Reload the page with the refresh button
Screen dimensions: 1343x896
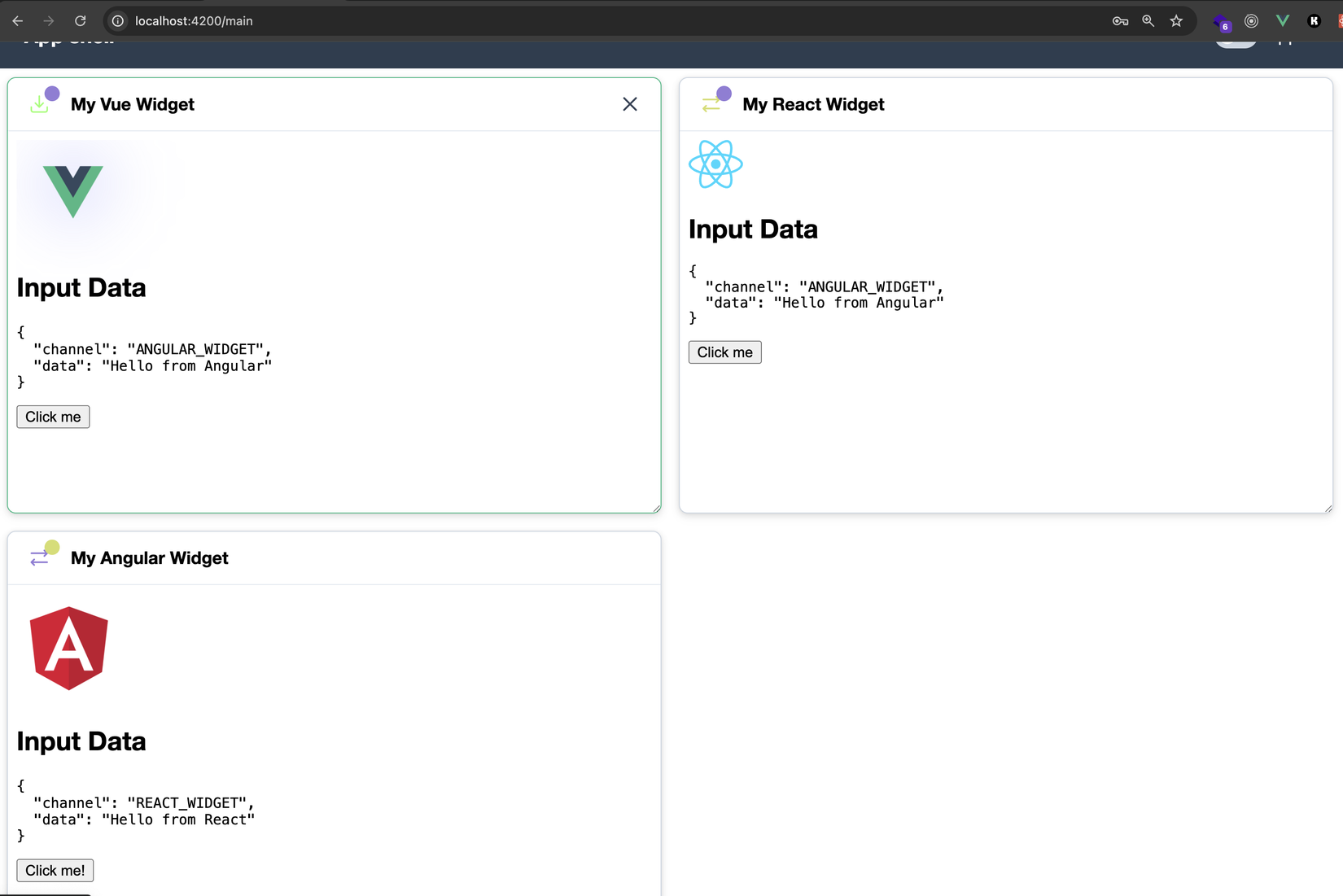81,21
